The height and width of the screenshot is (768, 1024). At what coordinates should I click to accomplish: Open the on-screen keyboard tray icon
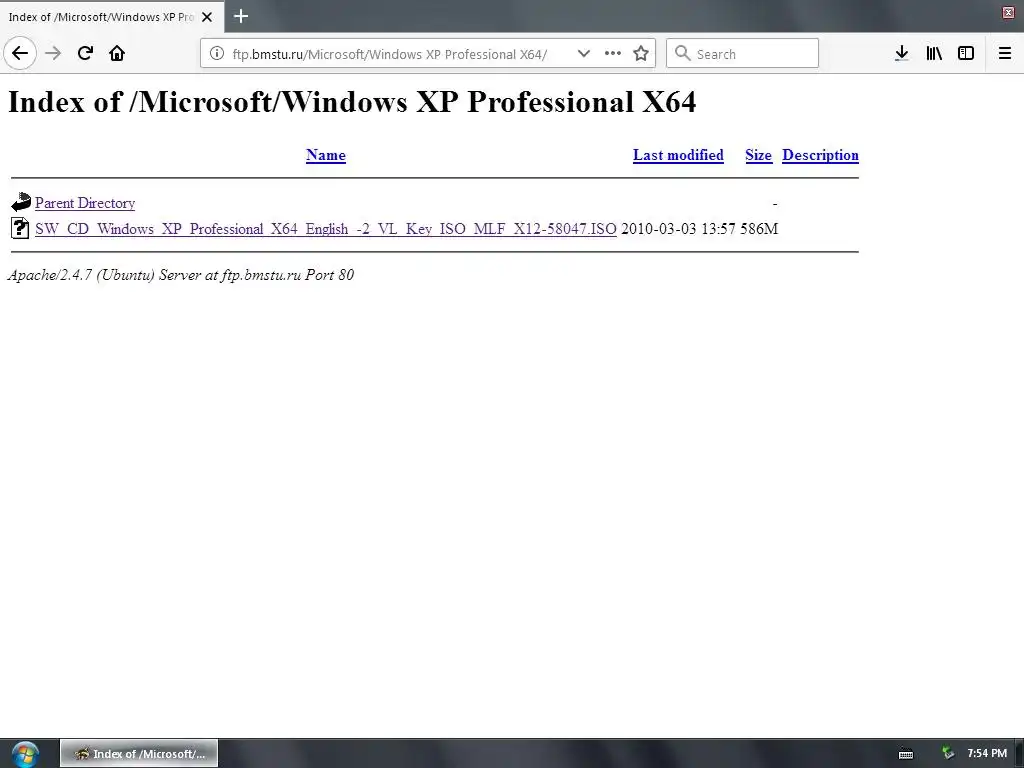906,754
